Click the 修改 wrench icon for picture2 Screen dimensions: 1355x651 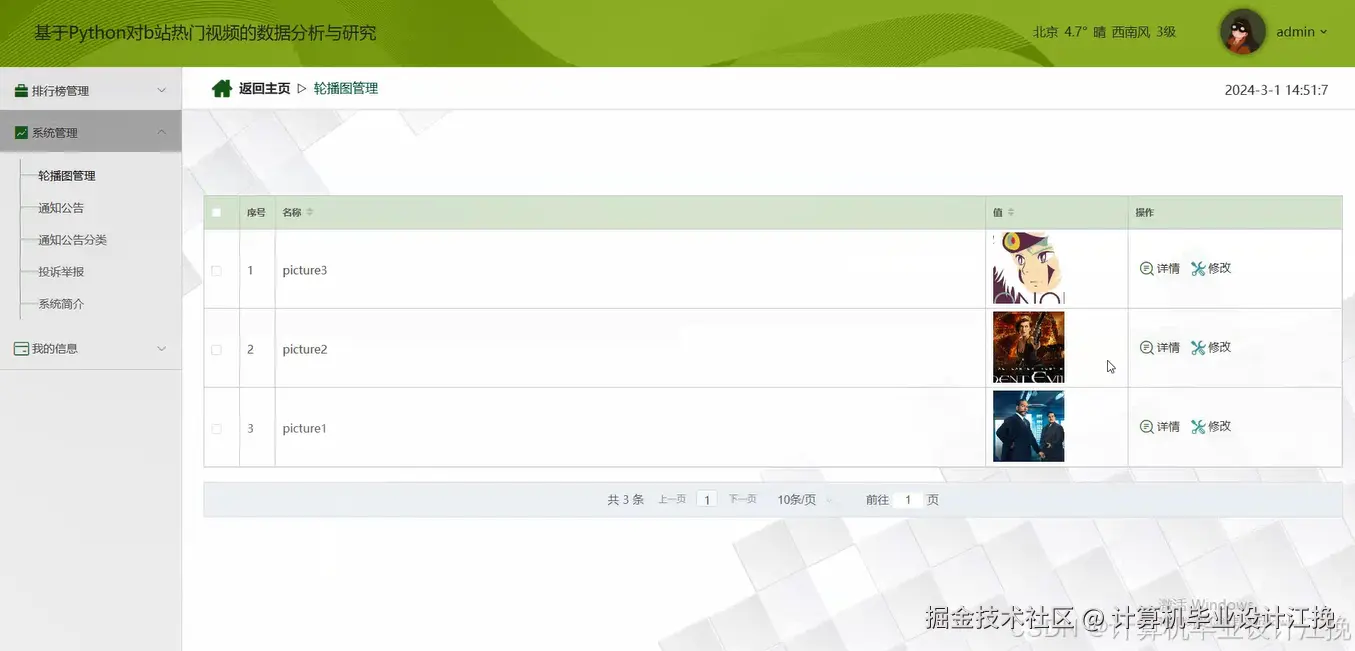[1197, 347]
